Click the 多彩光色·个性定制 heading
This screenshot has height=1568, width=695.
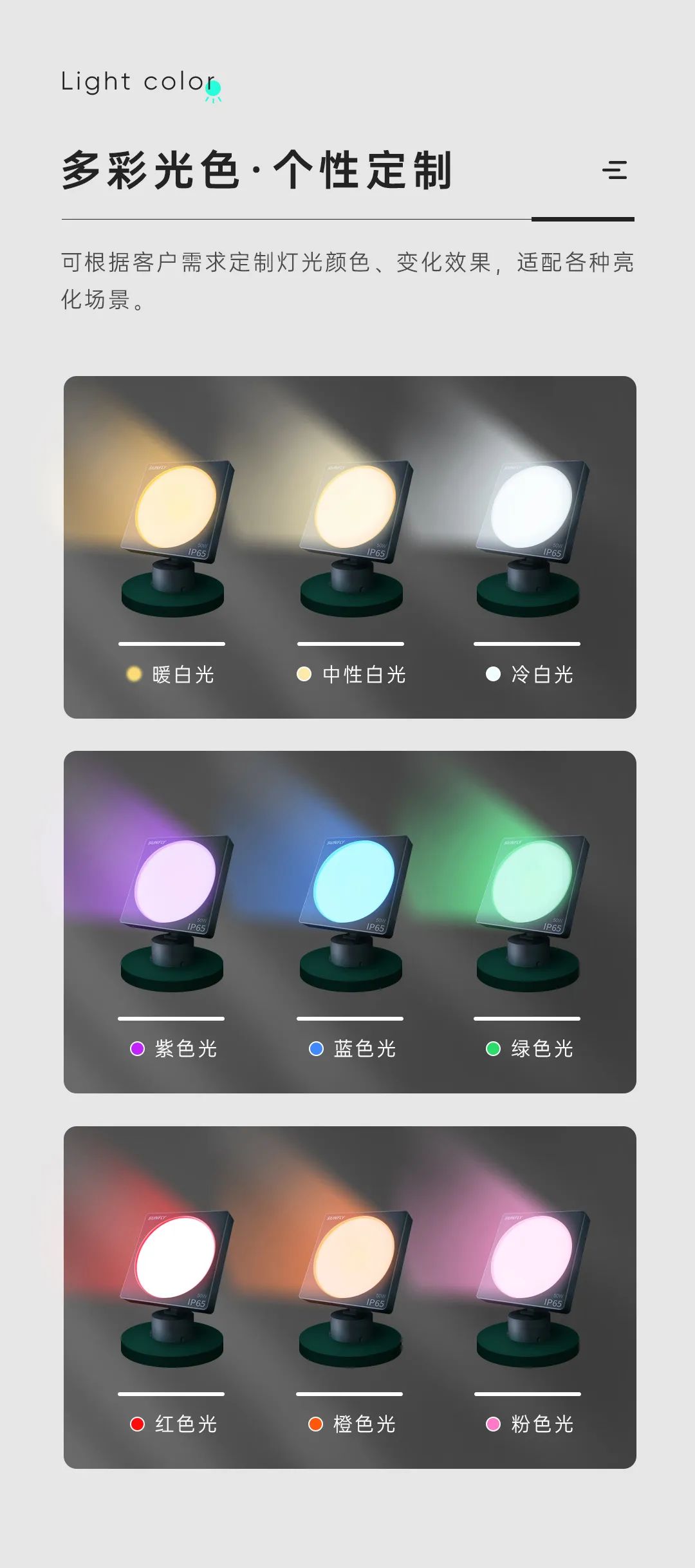[x=257, y=170]
